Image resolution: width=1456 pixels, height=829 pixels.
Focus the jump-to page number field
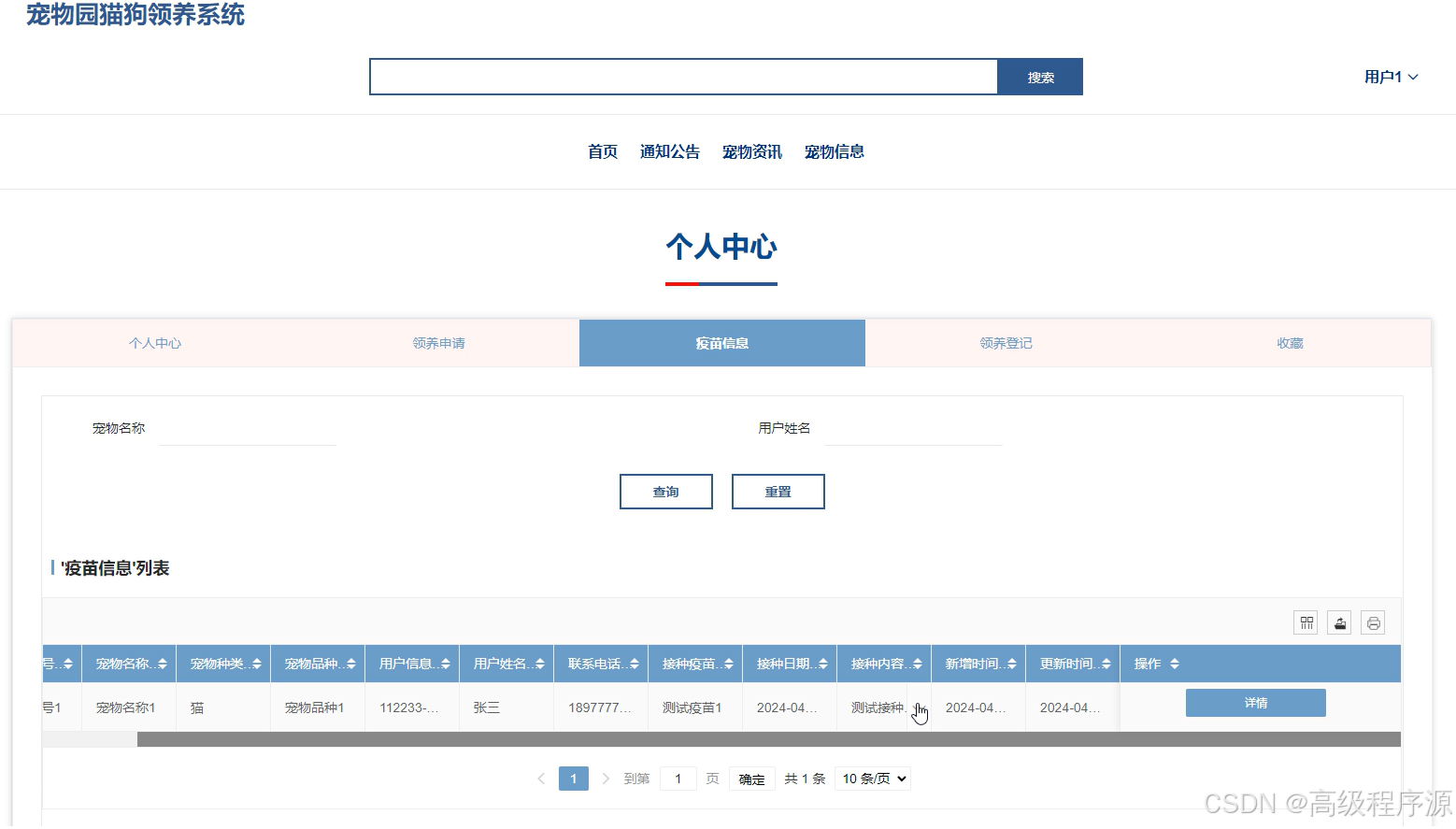[x=678, y=779]
